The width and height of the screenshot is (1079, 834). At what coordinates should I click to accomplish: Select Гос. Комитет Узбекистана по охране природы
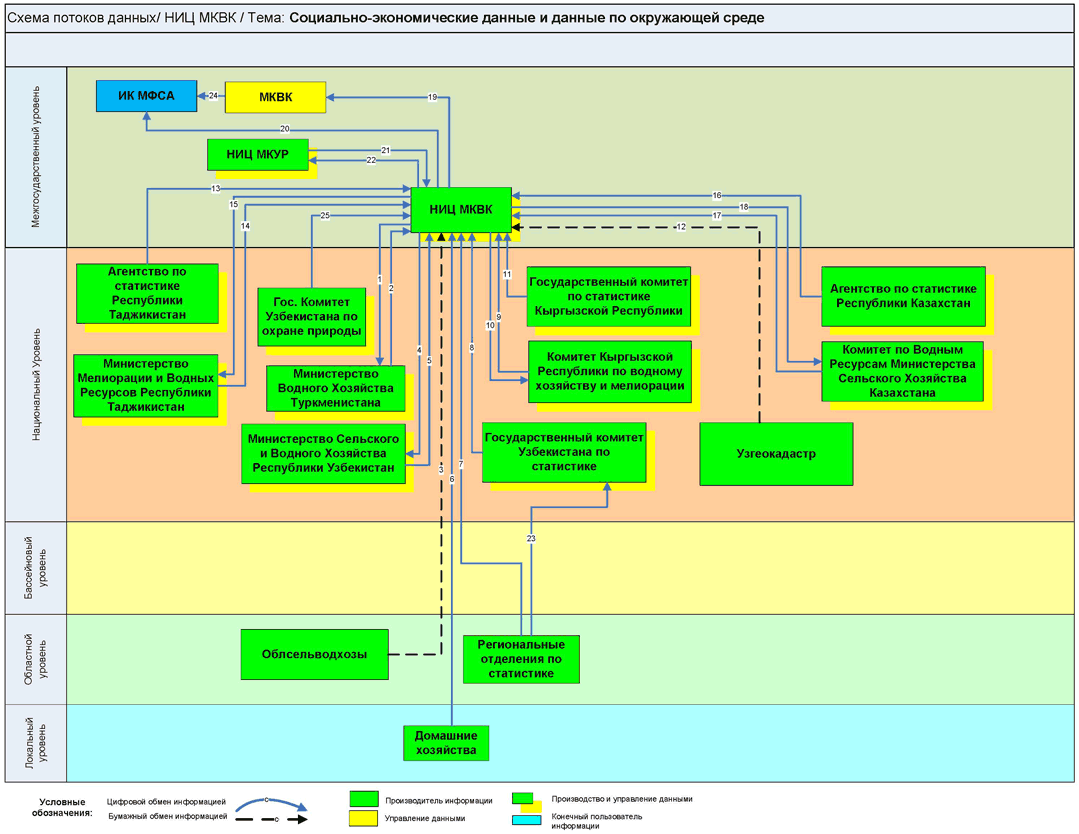[x=310, y=318]
